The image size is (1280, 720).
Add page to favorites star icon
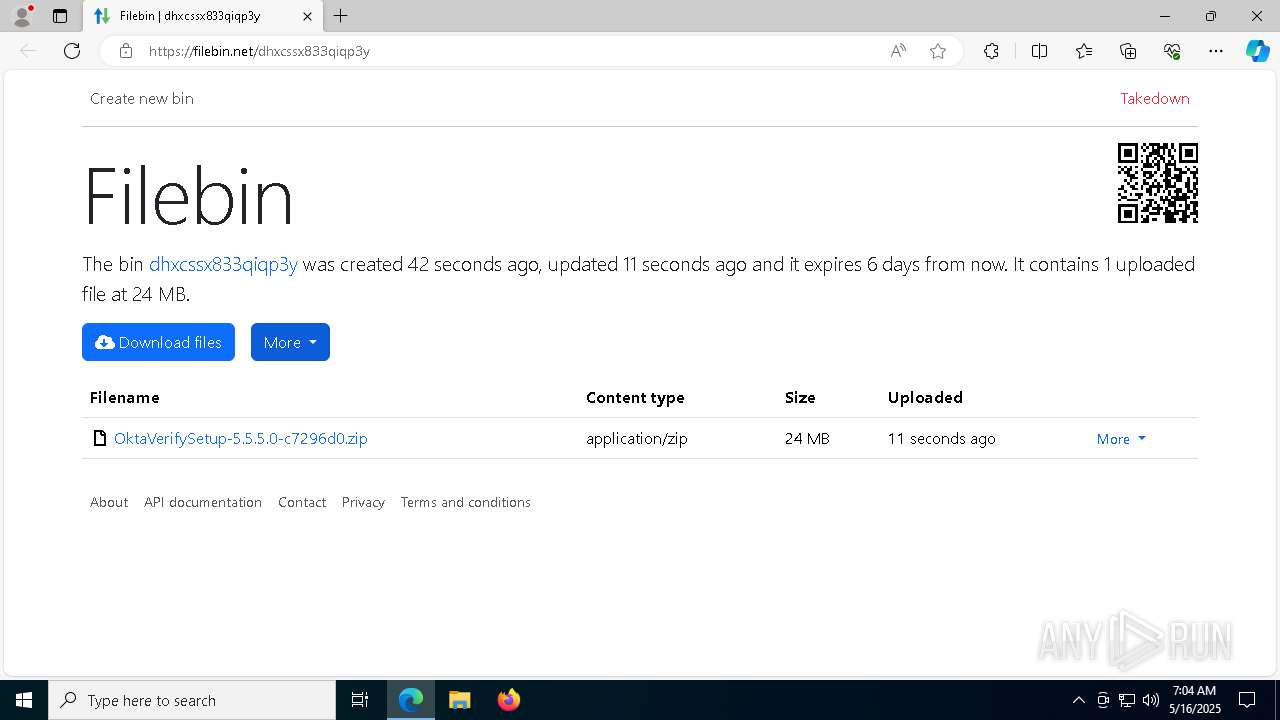coord(938,51)
